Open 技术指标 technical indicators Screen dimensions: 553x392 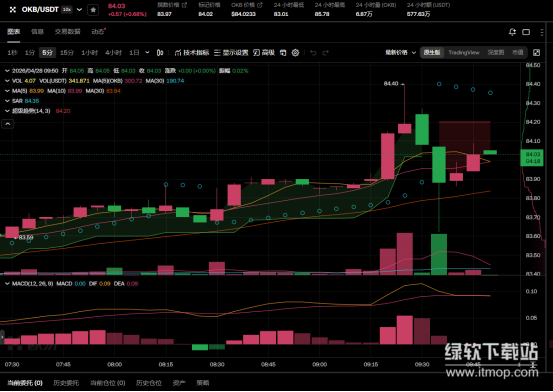pyautogui.click(x=192, y=53)
